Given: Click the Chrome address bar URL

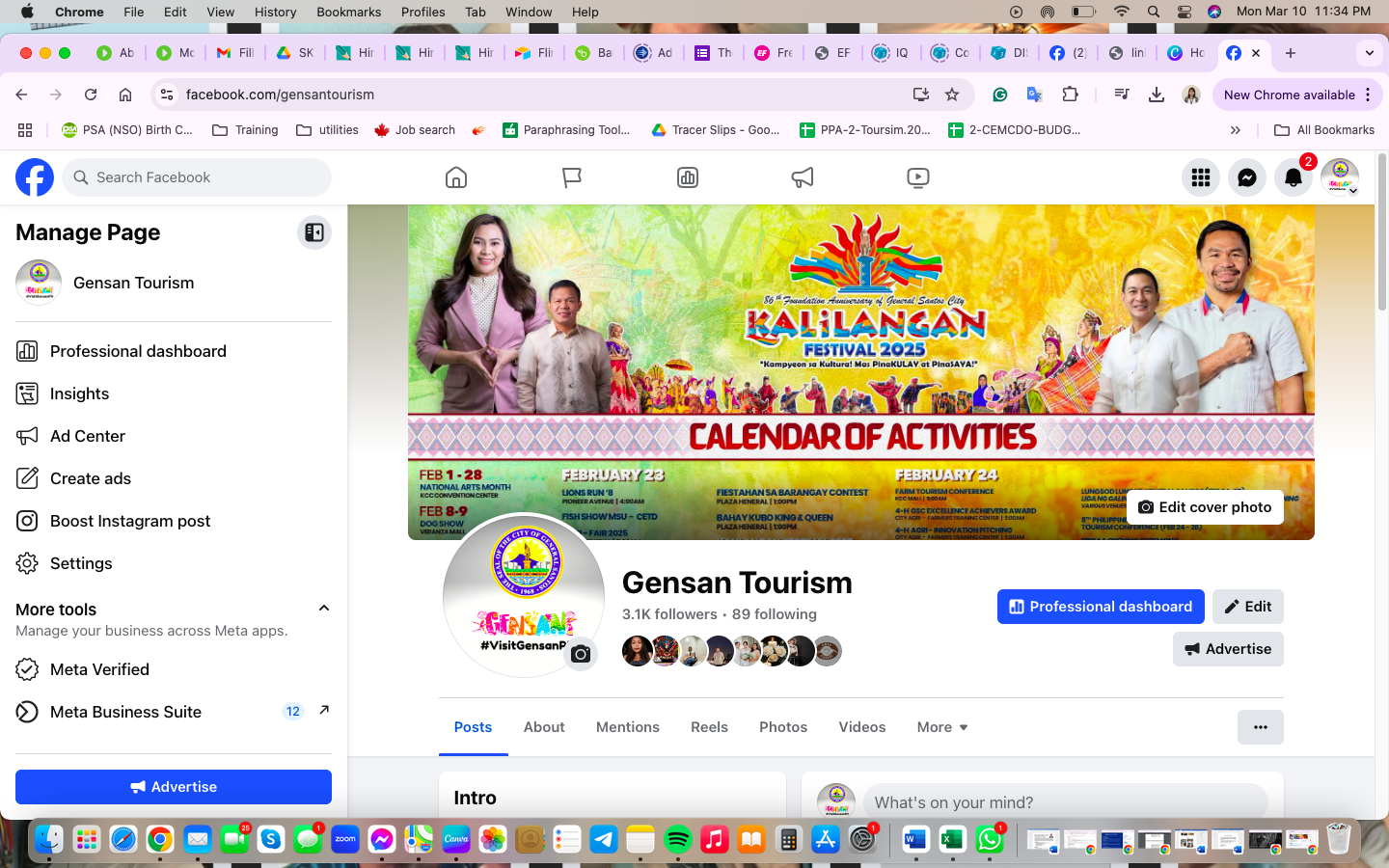Looking at the screenshot, I should tap(281, 95).
